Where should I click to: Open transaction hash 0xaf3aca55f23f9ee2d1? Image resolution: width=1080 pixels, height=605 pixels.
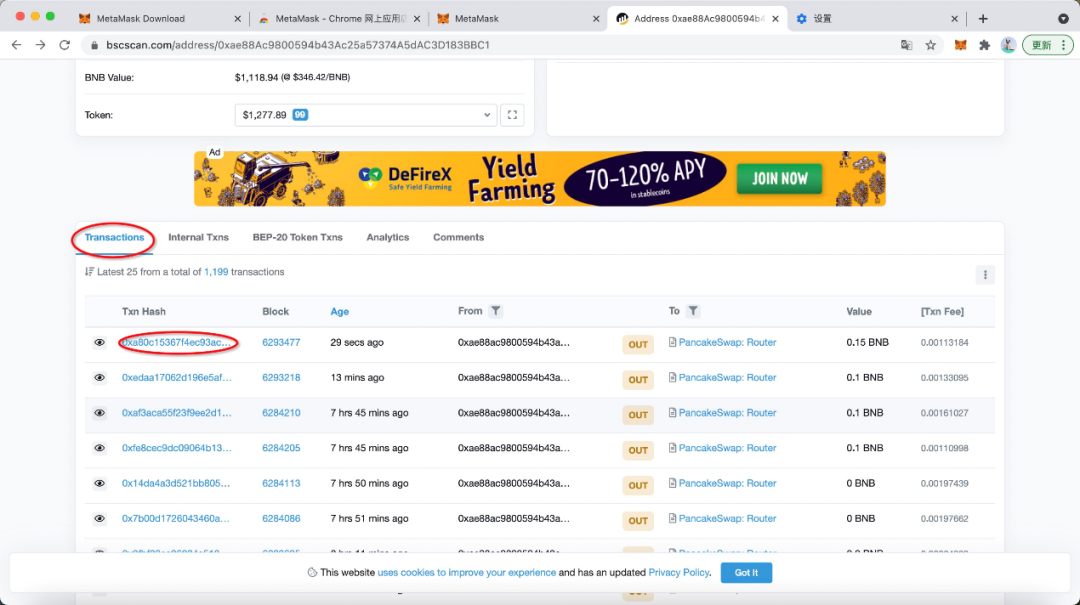[x=177, y=413]
